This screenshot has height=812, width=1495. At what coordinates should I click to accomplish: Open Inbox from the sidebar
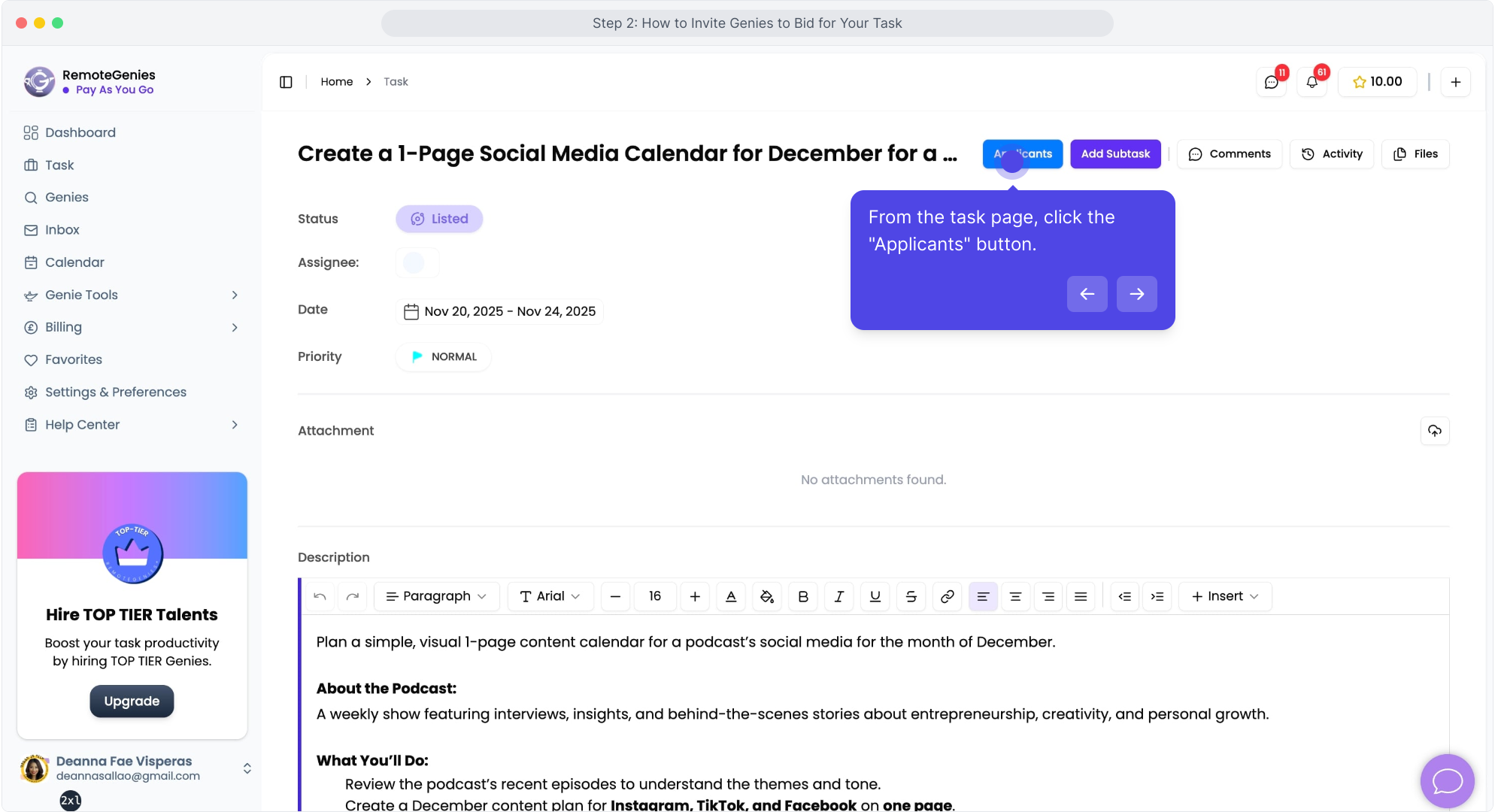(x=62, y=230)
